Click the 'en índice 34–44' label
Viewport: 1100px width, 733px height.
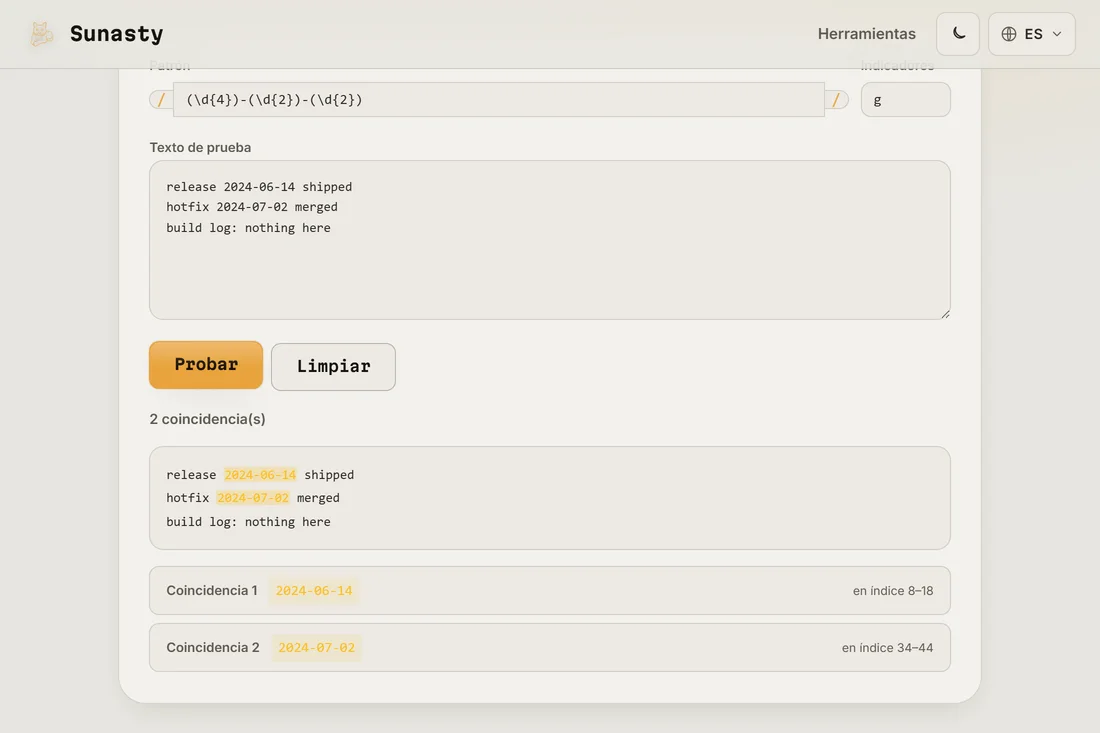pyautogui.click(x=887, y=647)
